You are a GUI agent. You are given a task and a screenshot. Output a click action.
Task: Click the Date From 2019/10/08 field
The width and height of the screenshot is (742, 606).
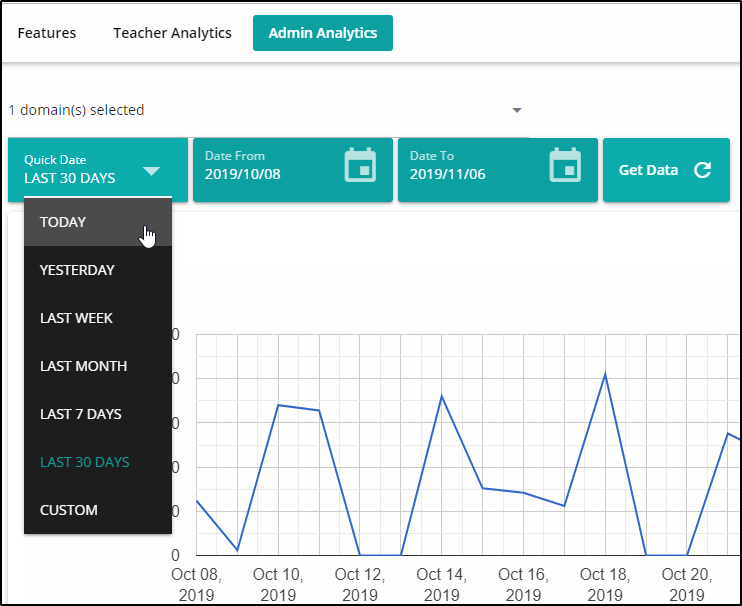tap(293, 170)
